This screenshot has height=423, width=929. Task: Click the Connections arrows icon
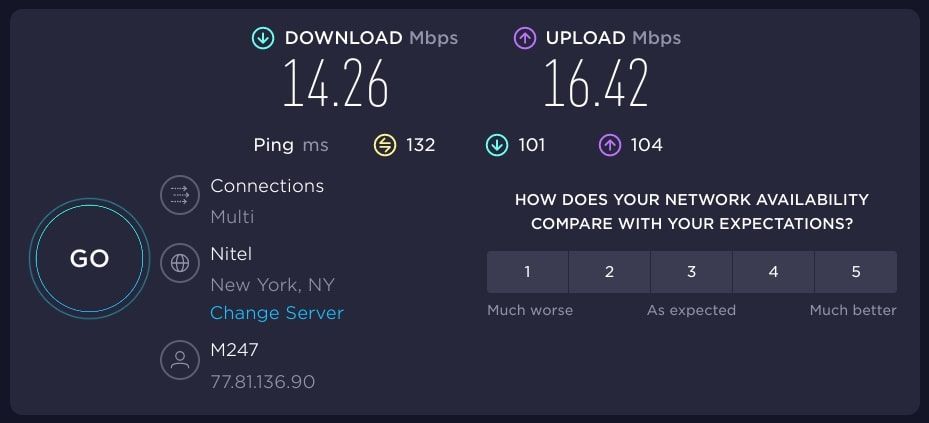click(180, 195)
